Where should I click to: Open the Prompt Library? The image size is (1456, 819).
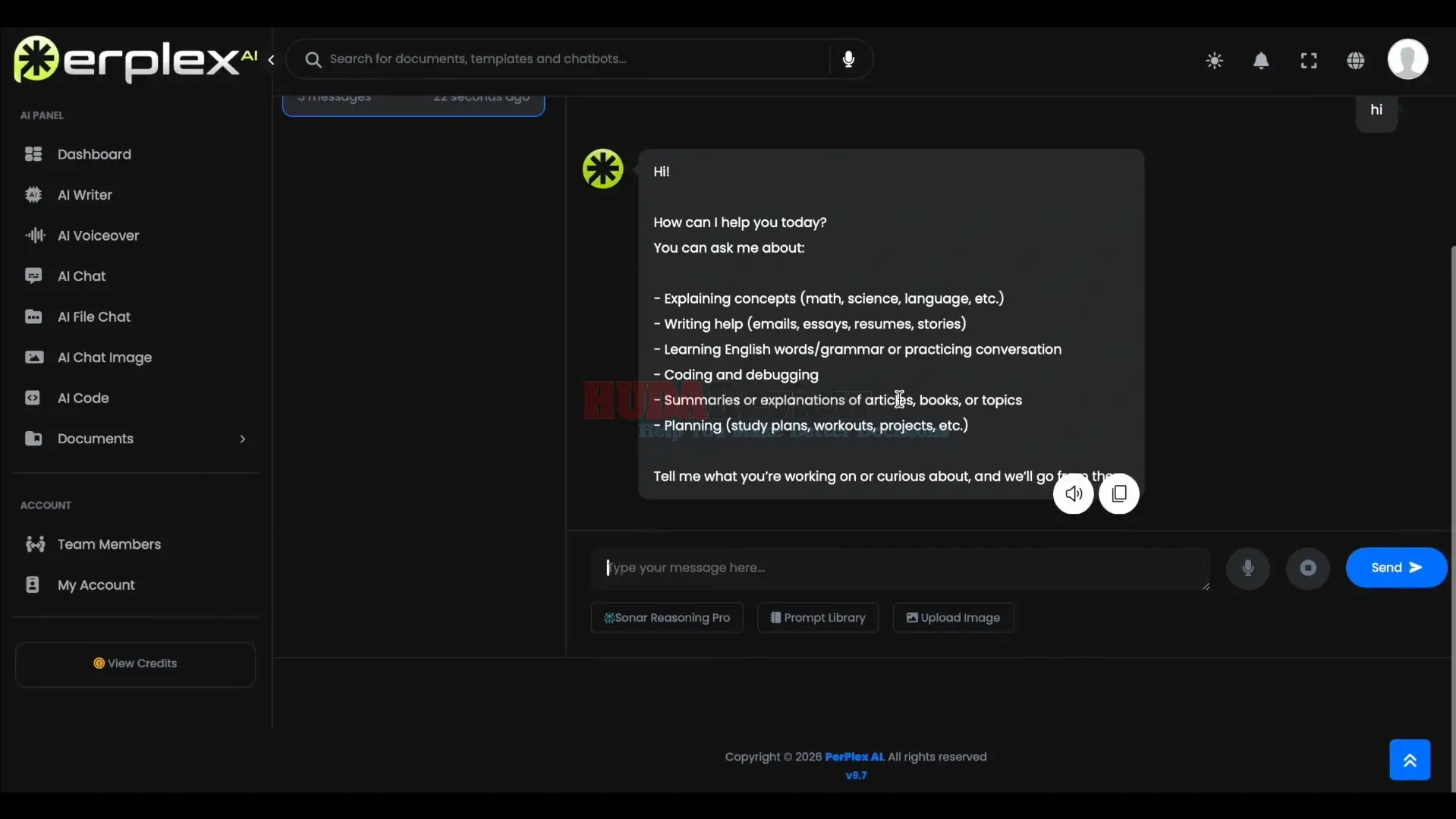[818, 618]
